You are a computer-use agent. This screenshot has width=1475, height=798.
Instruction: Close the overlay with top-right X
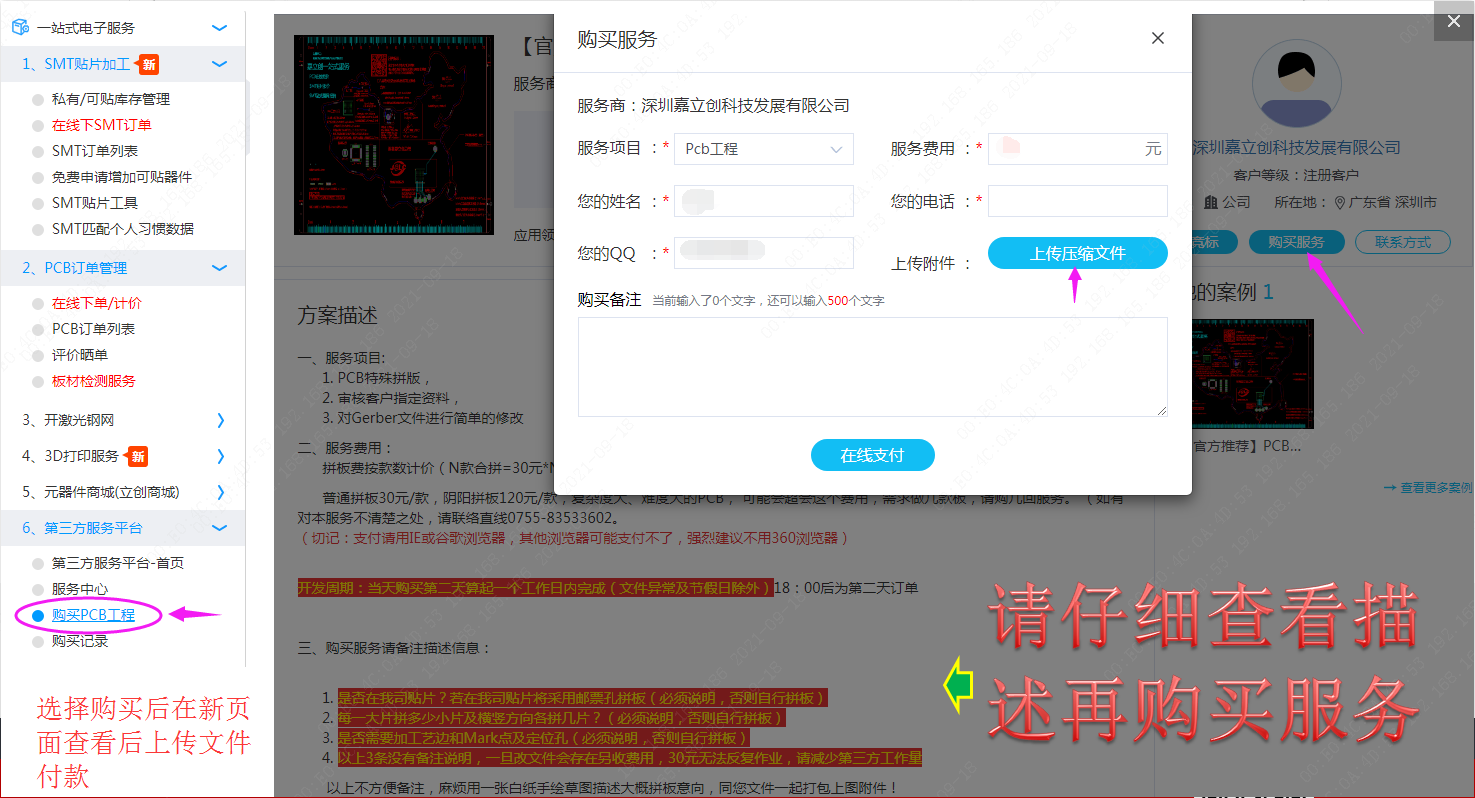(x=1453, y=22)
